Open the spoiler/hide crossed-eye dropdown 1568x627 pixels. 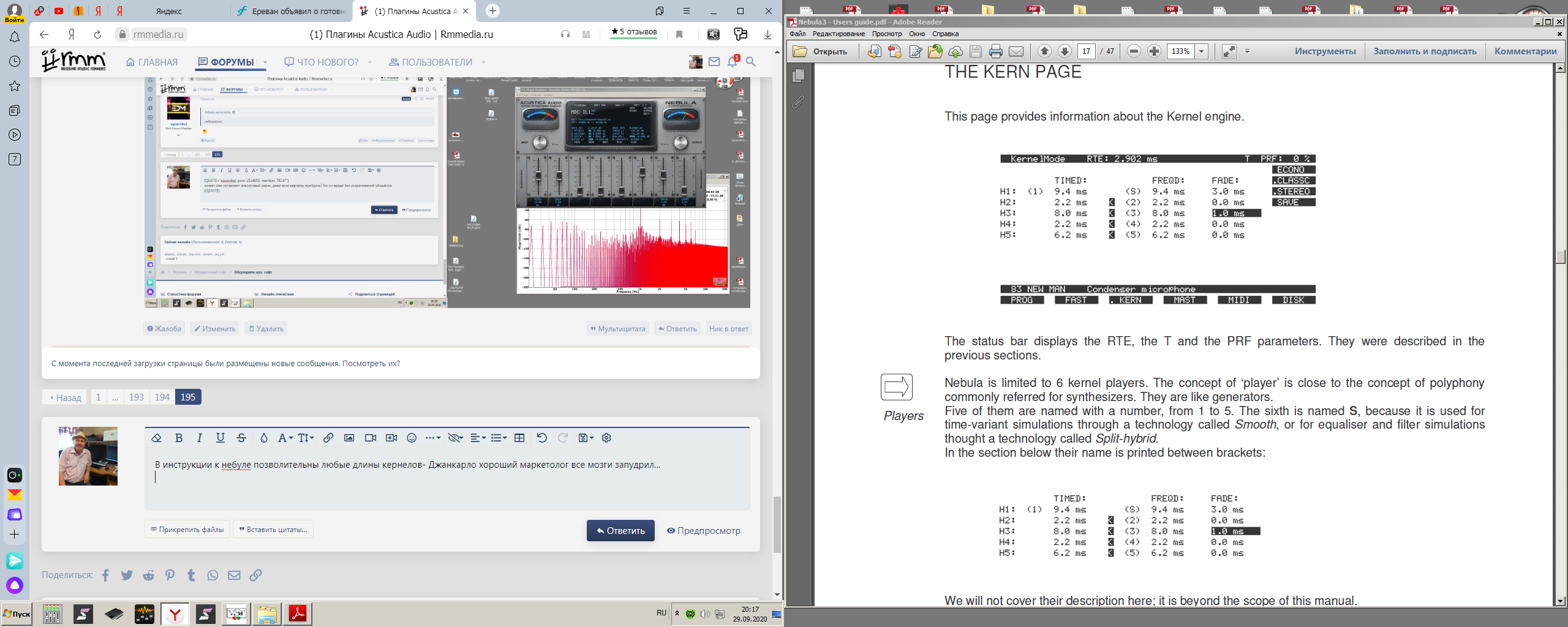tap(455, 438)
